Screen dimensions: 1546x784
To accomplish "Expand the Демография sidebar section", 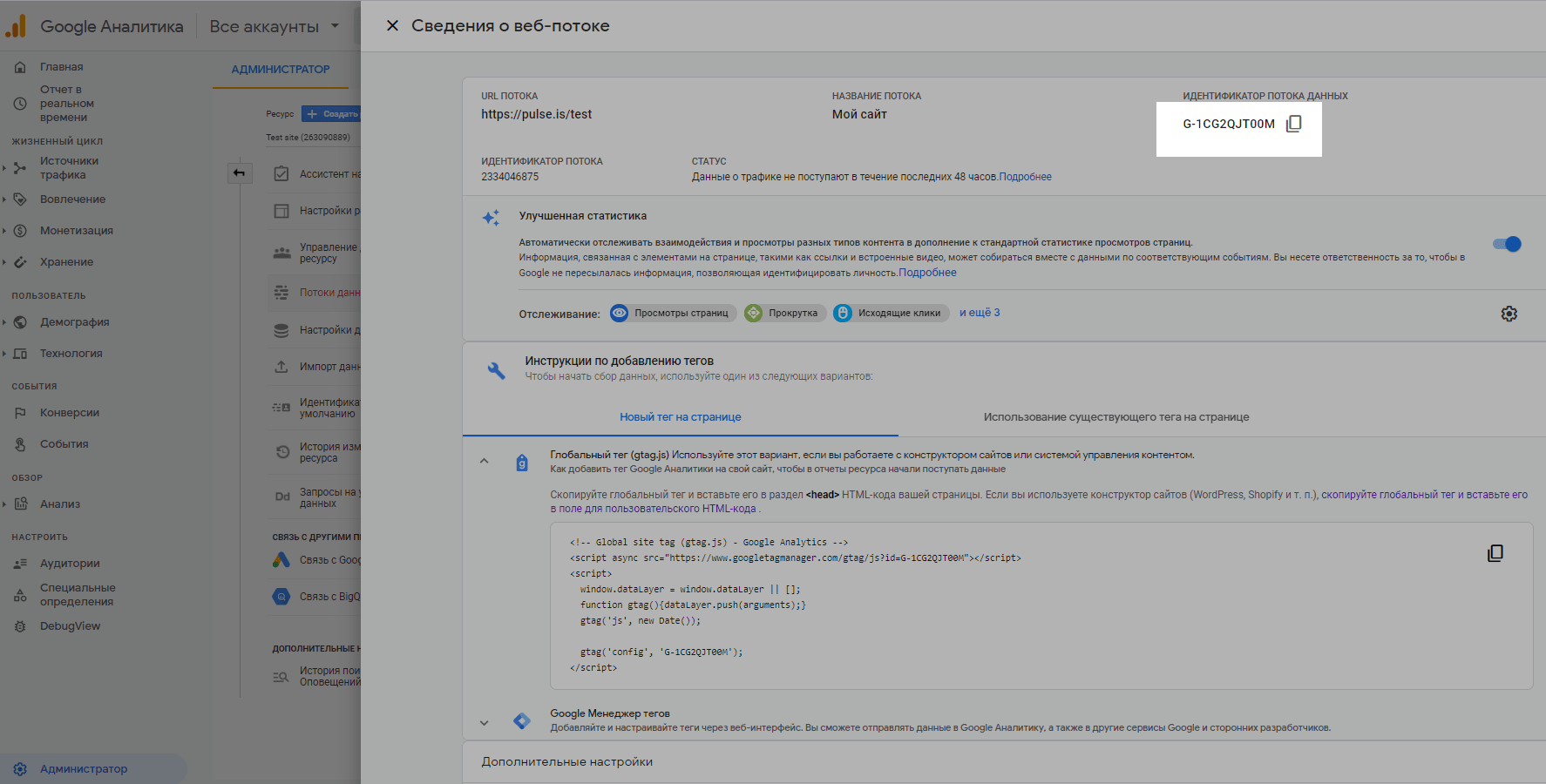I will pyautogui.click(x=4, y=322).
